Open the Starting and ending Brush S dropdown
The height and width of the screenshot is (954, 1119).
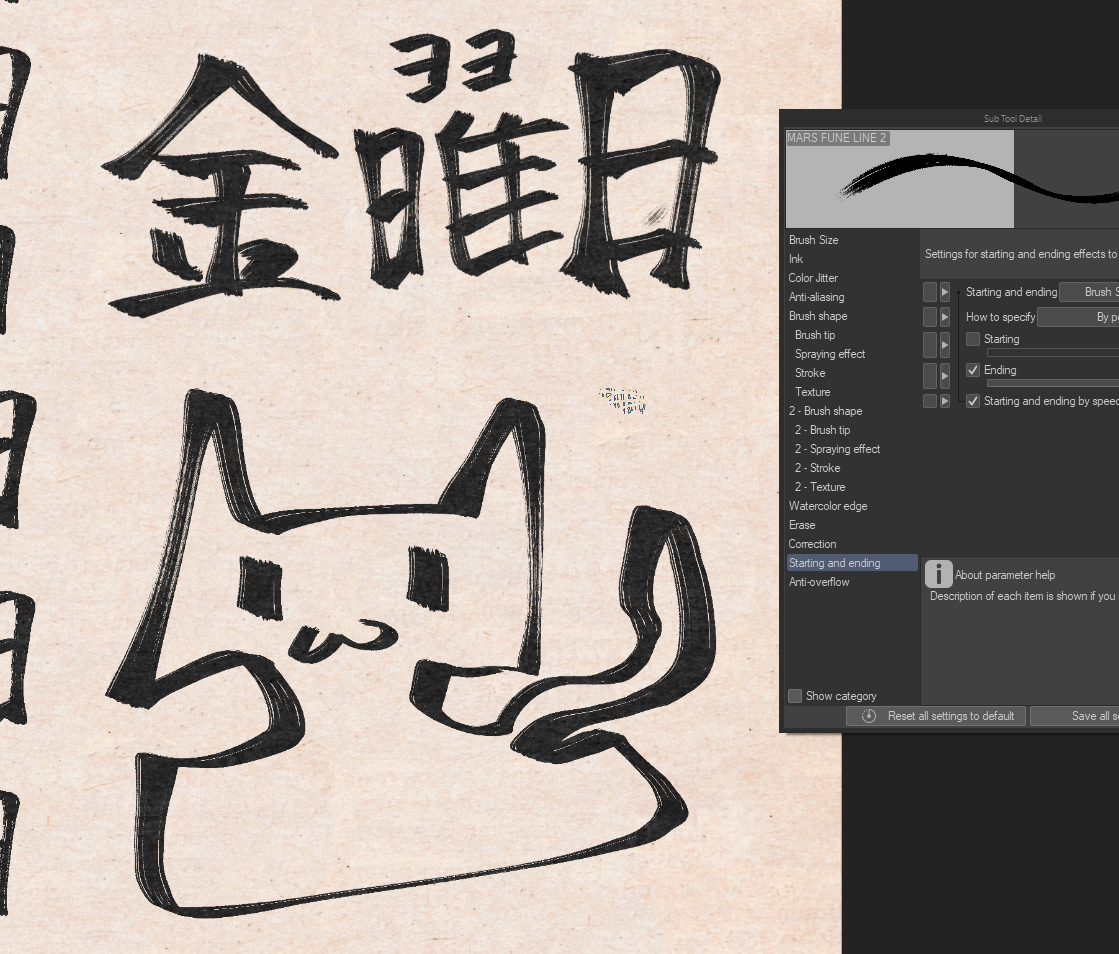tap(1089, 292)
